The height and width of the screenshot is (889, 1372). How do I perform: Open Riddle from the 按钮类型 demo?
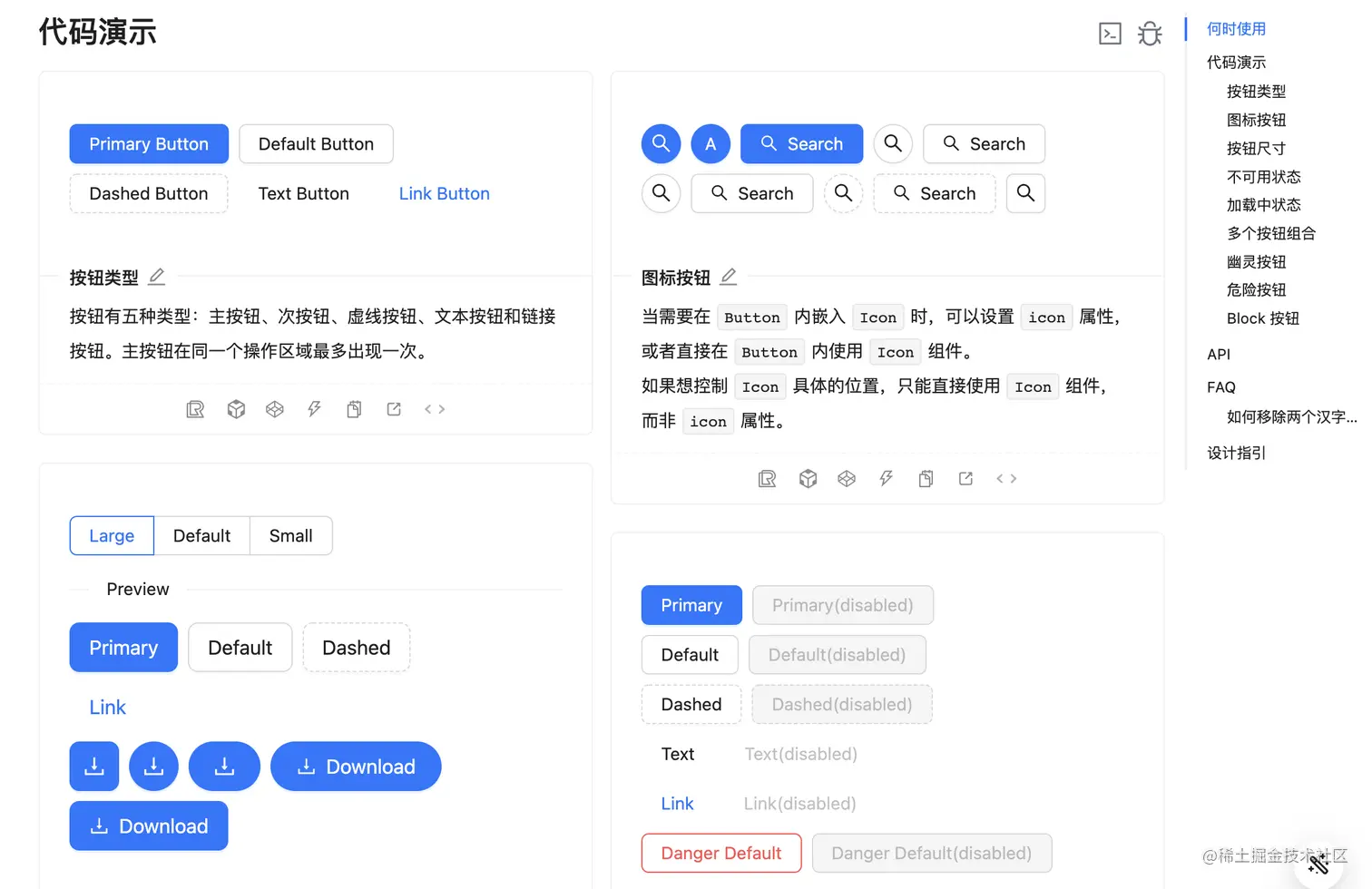195,409
